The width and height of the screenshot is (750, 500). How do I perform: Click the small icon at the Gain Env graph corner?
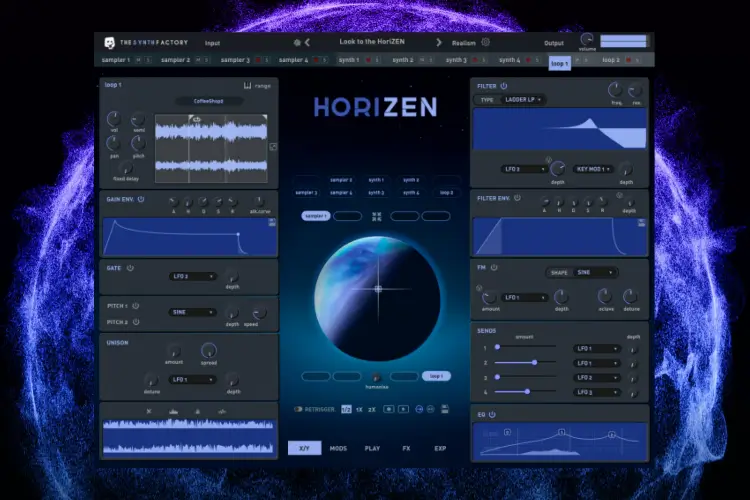coord(272,222)
